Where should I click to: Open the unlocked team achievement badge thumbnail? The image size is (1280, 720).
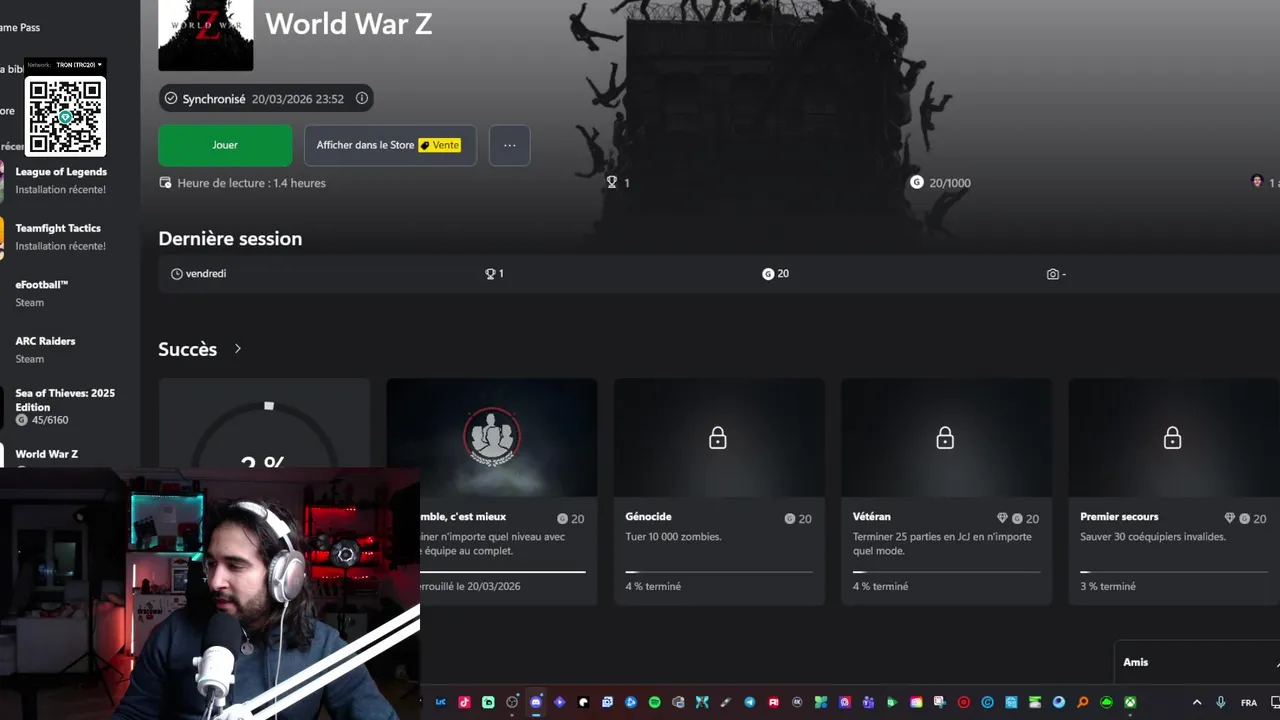492,437
